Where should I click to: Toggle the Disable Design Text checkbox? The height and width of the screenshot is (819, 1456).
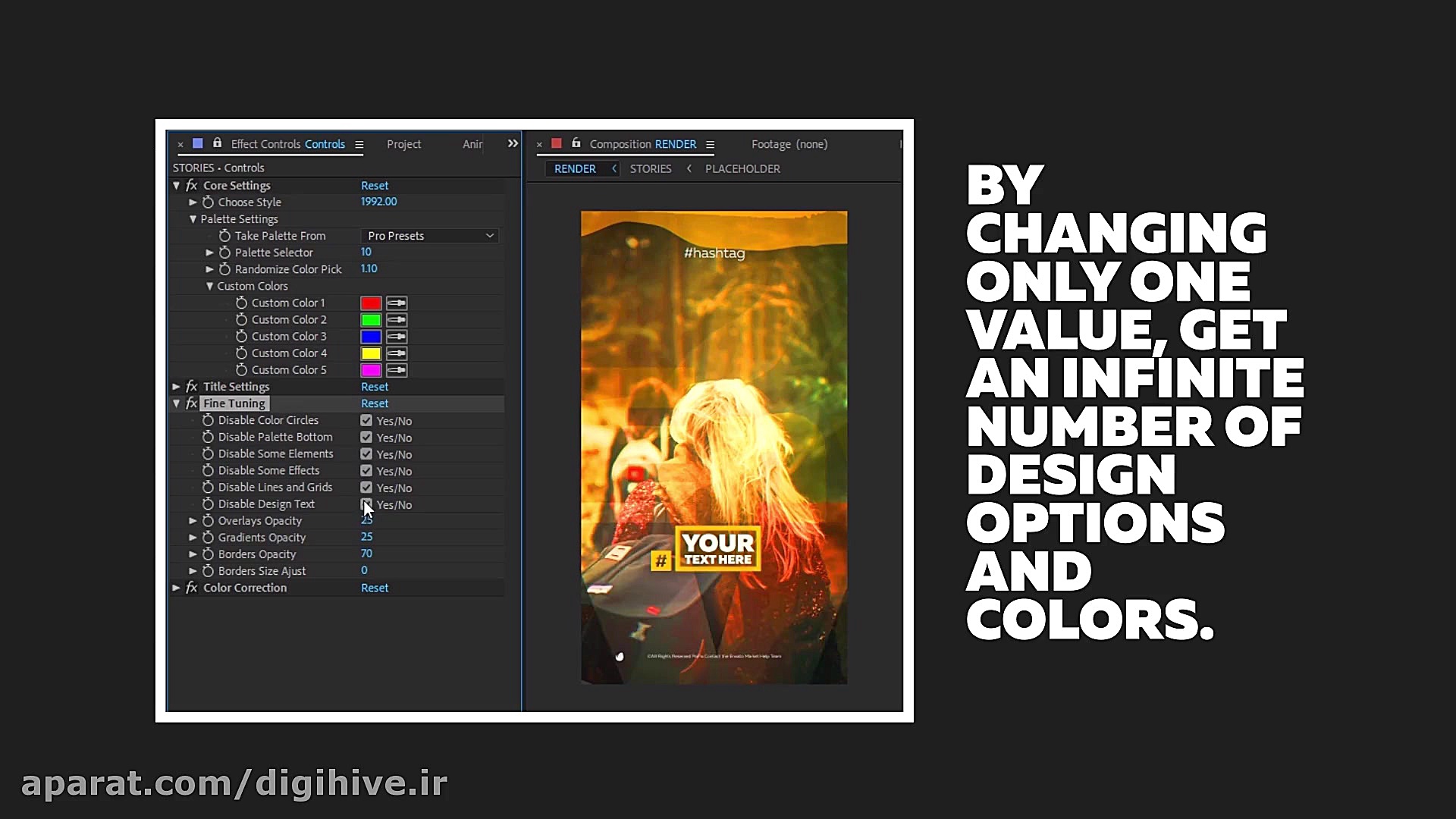[x=366, y=504]
